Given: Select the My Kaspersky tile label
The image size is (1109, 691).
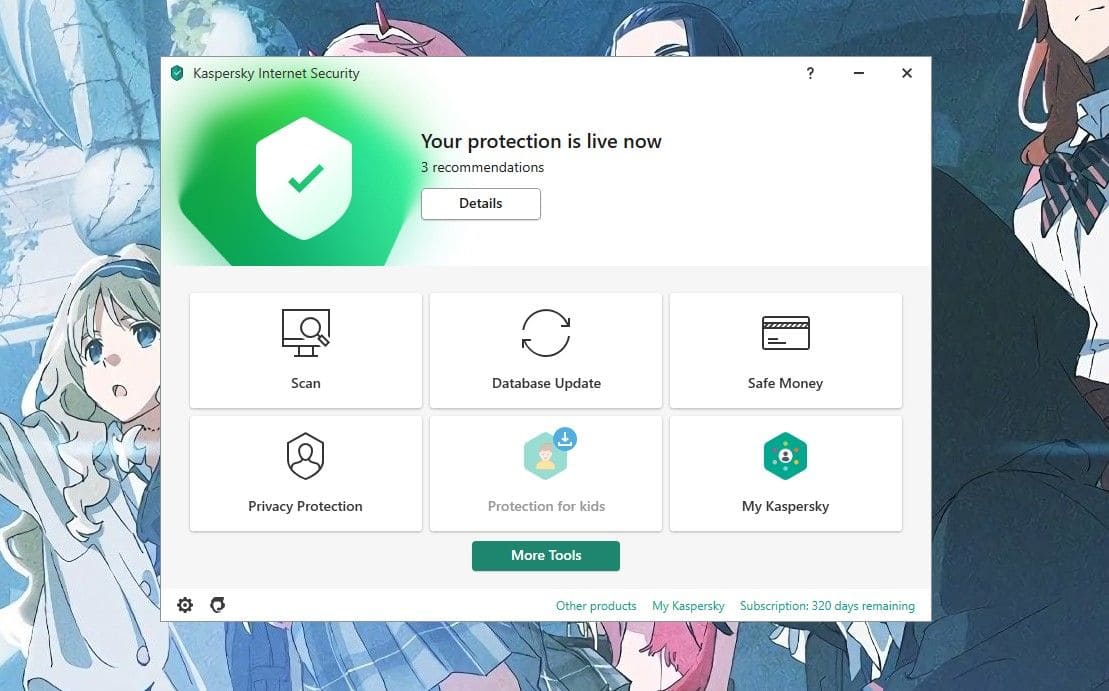Looking at the screenshot, I should tap(785, 506).
